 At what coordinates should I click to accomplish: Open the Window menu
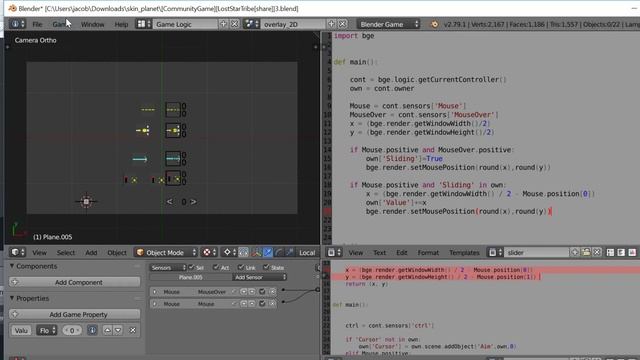(93, 24)
